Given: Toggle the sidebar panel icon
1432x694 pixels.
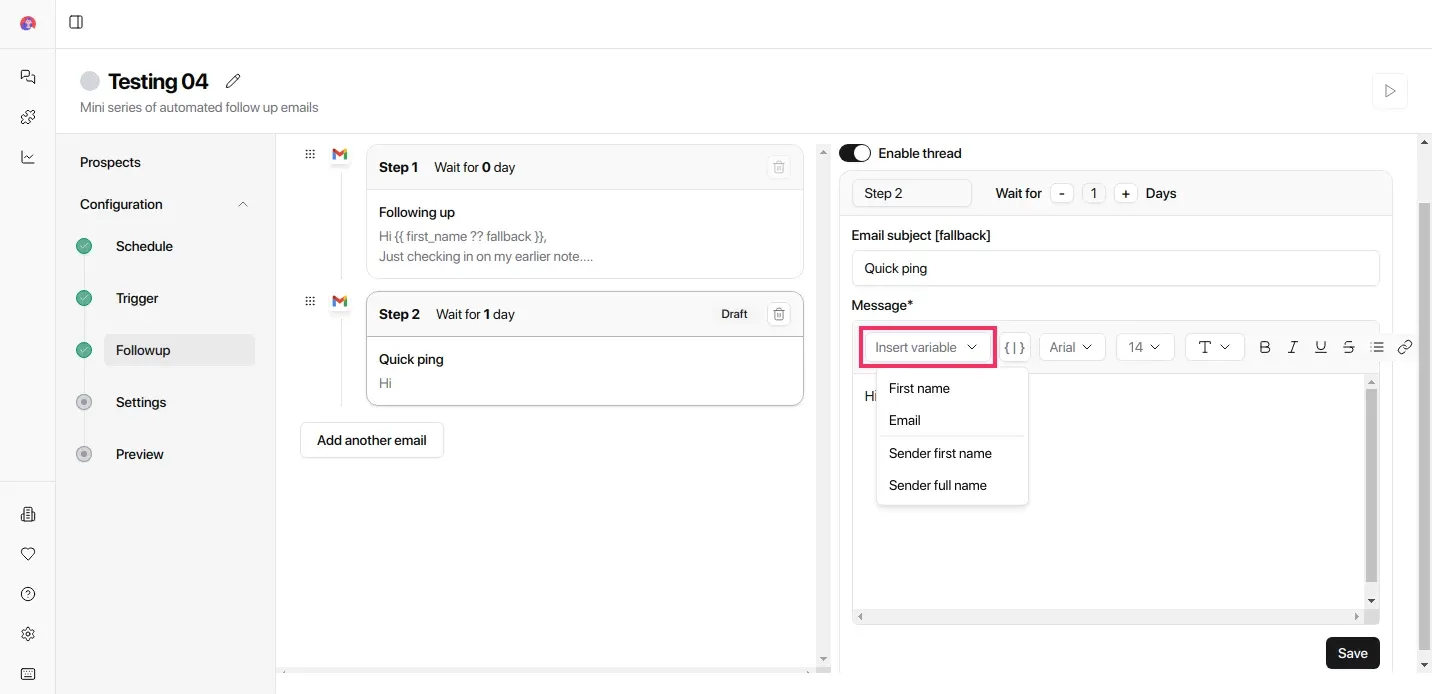Looking at the screenshot, I should pyautogui.click(x=76, y=22).
